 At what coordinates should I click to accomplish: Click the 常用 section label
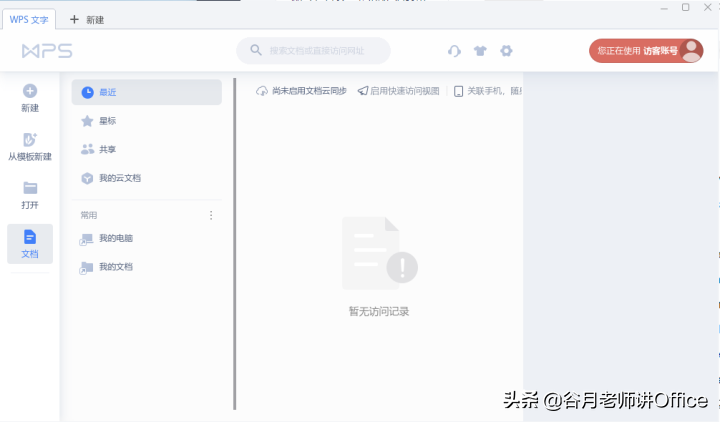89,215
